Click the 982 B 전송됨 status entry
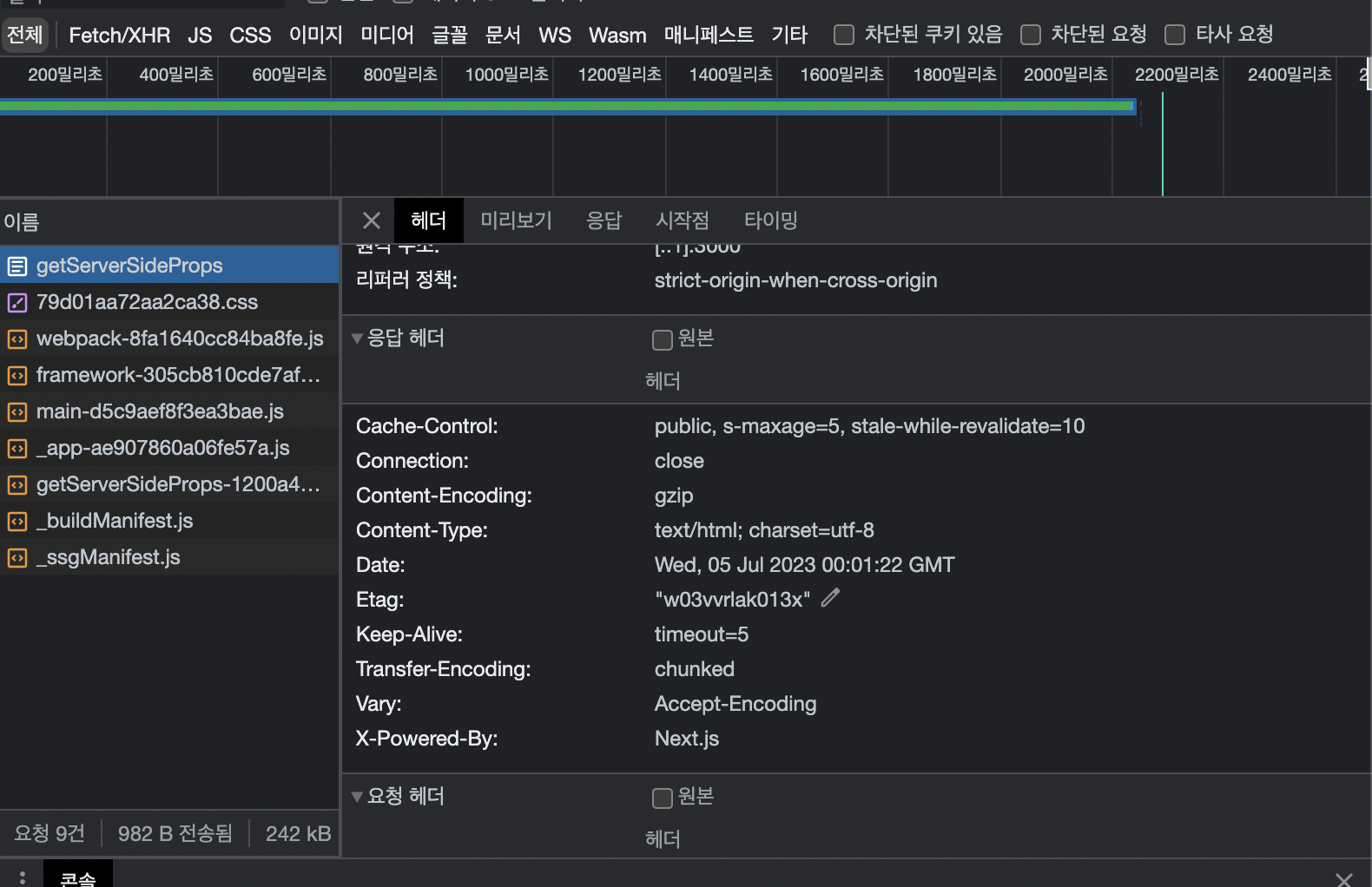 pos(175,834)
